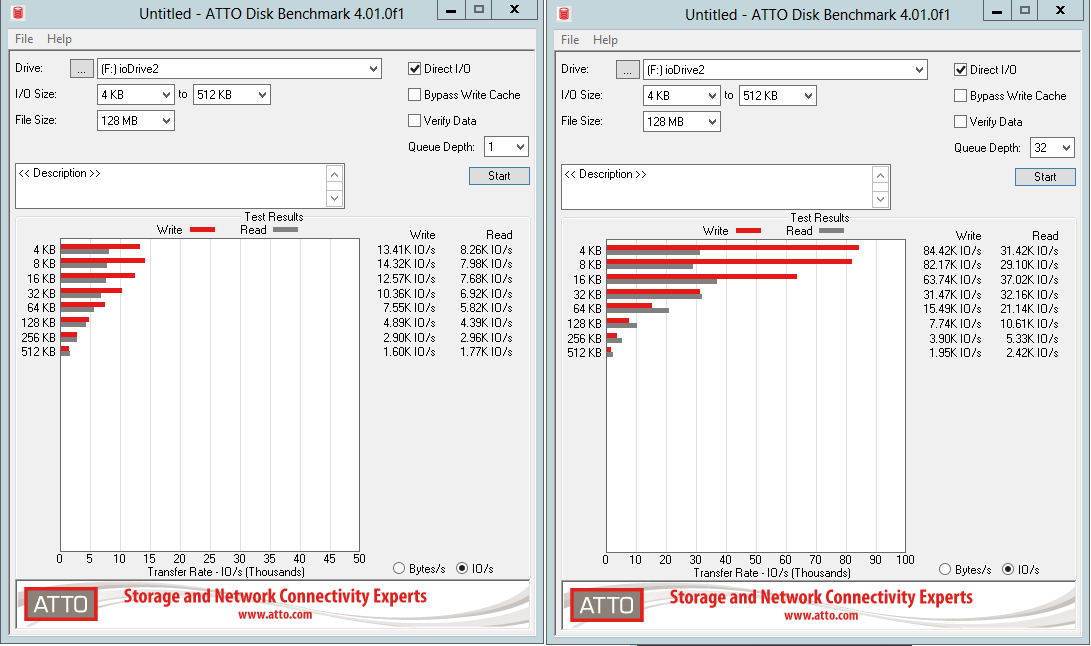Select Bytes/s radio in the Queue Depth 1 window
1091x646 pixels.
[x=399, y=568]
